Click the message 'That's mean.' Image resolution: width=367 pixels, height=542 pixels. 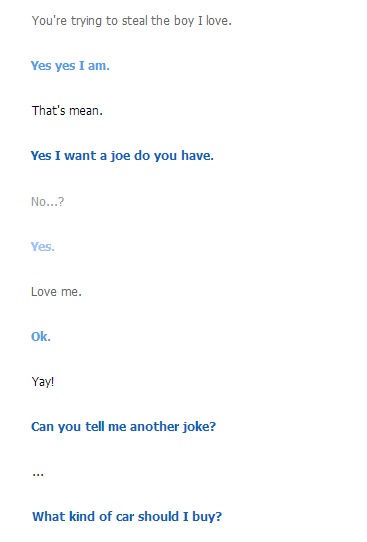coord(67,111)
